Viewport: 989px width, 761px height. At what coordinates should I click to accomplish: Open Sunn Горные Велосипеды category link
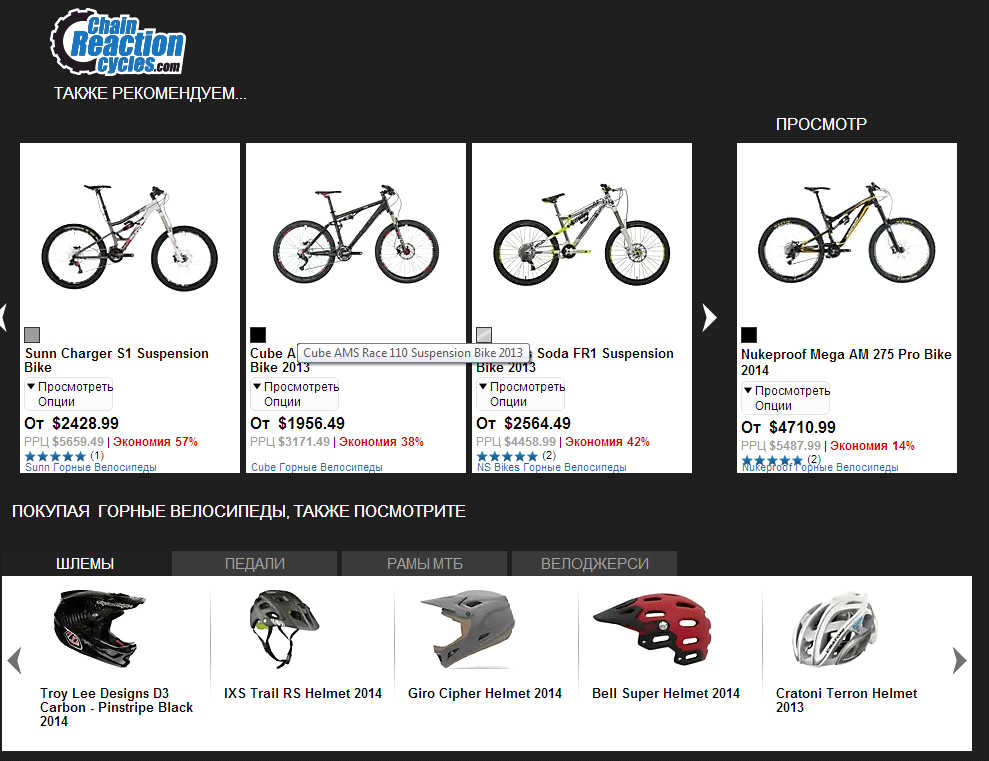click(91, 467)
